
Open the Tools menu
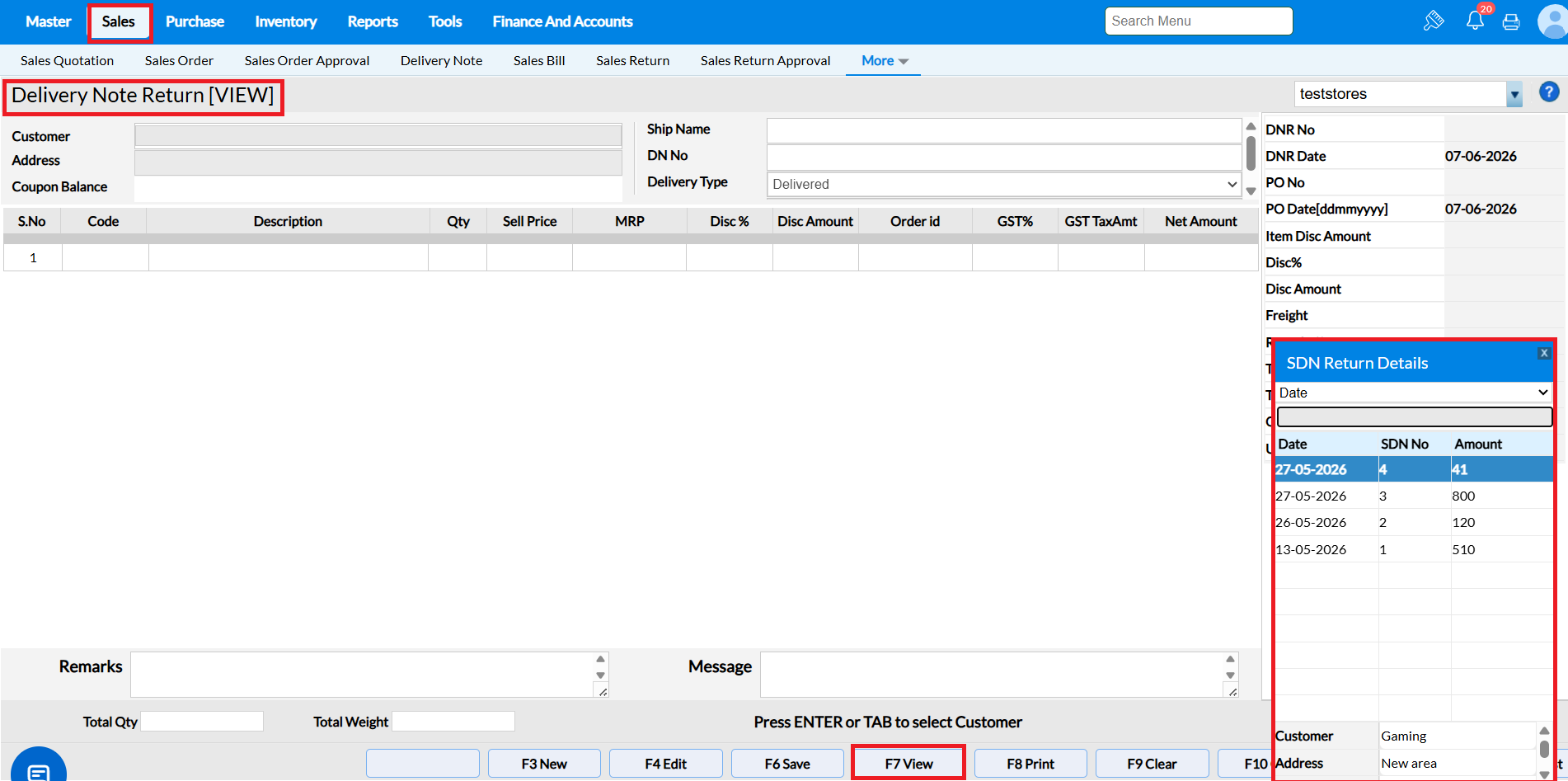[x=445, y=21]
